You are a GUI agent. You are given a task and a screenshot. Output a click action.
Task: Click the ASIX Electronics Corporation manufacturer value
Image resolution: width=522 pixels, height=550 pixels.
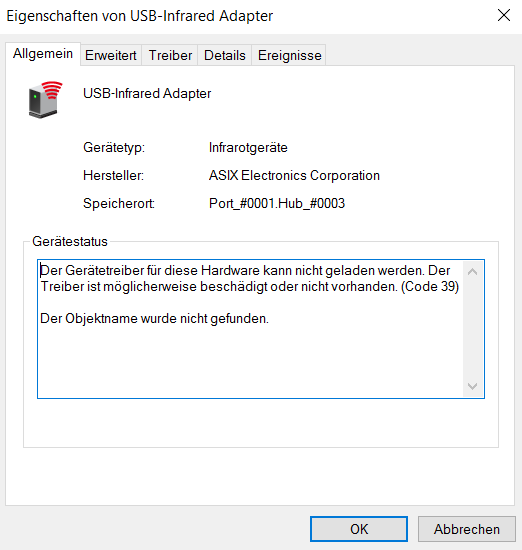pos(294,175)
